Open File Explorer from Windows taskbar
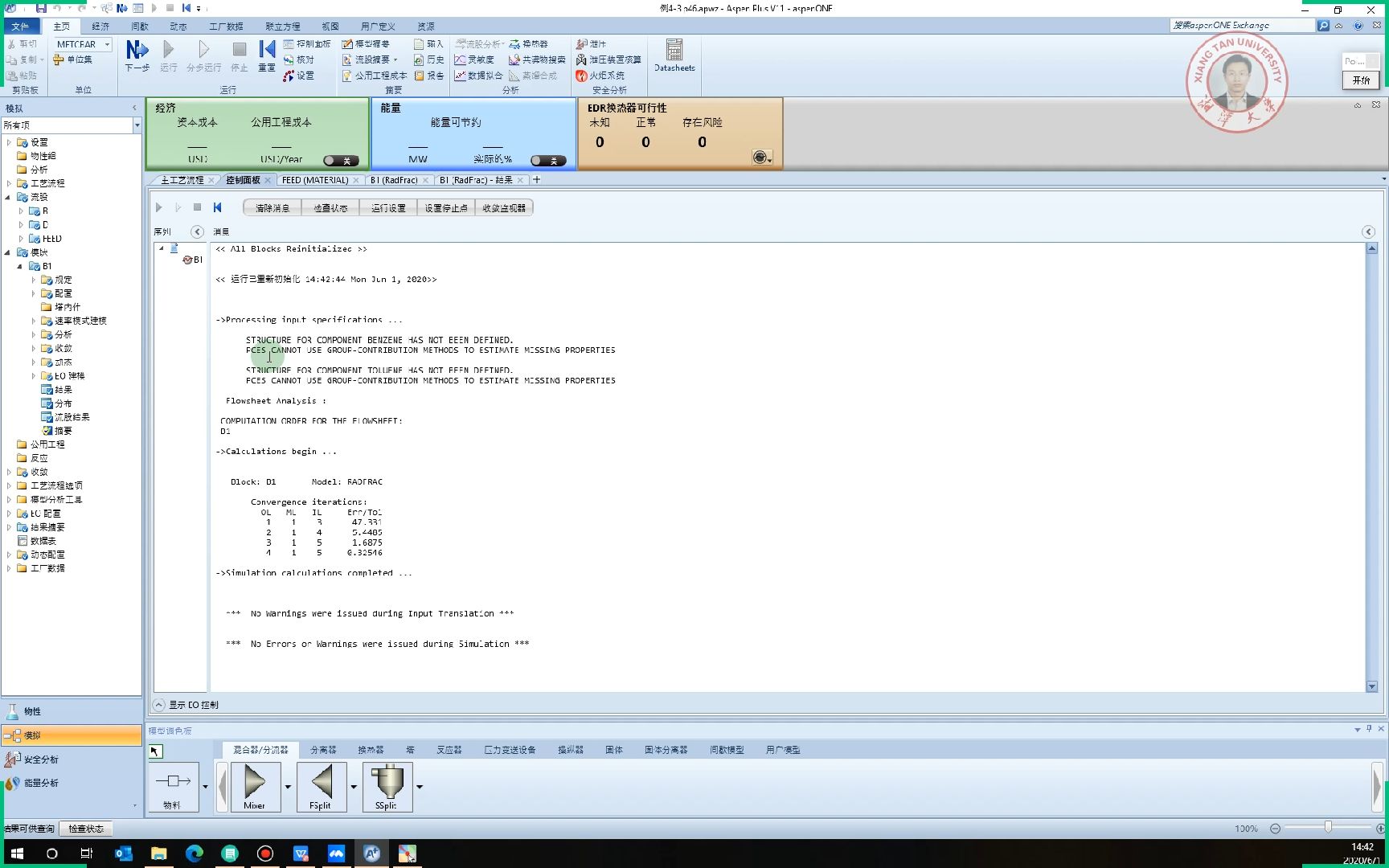This screenshot has height=868, width=1389. click(x=158, y=854)
